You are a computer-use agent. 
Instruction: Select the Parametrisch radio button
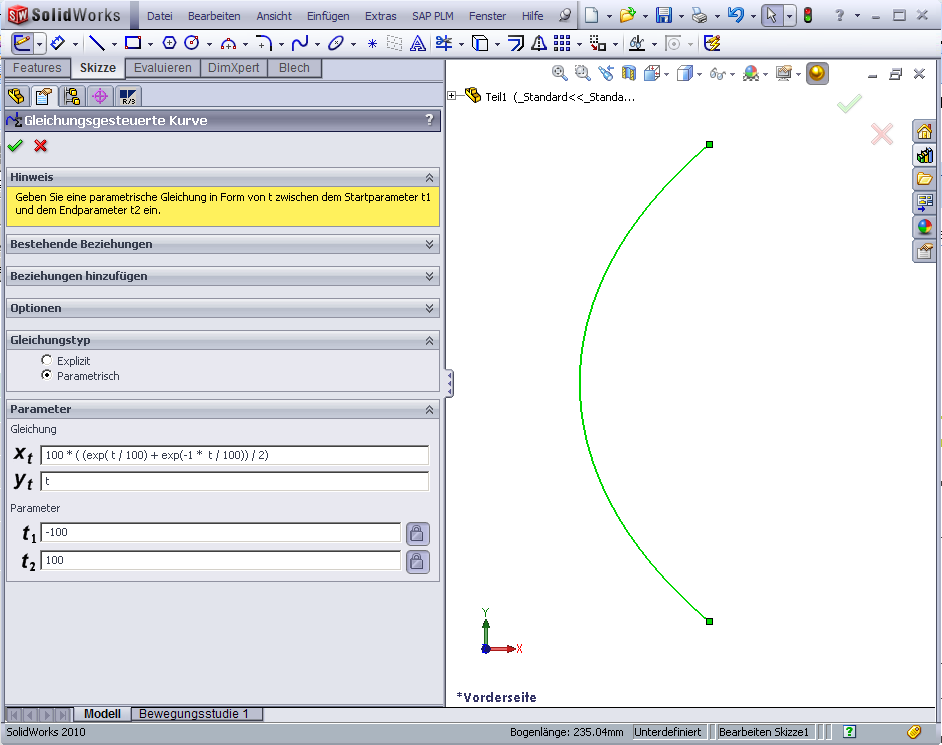(x=46, y=375)
